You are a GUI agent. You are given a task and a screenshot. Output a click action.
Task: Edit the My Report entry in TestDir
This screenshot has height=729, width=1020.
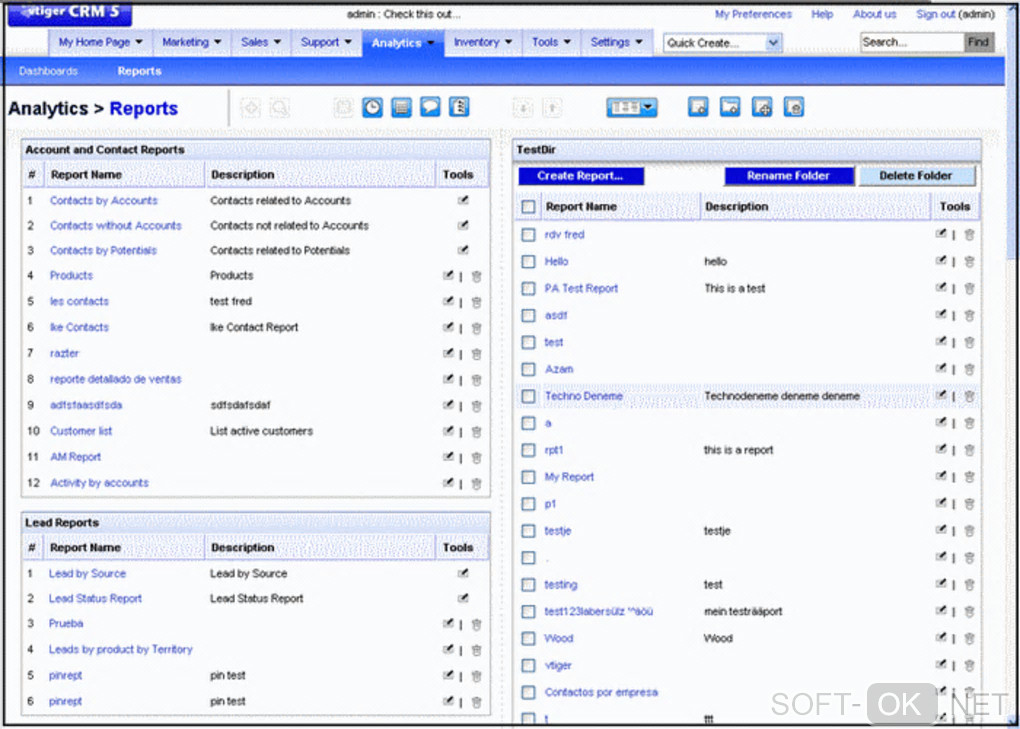(941, 476)
